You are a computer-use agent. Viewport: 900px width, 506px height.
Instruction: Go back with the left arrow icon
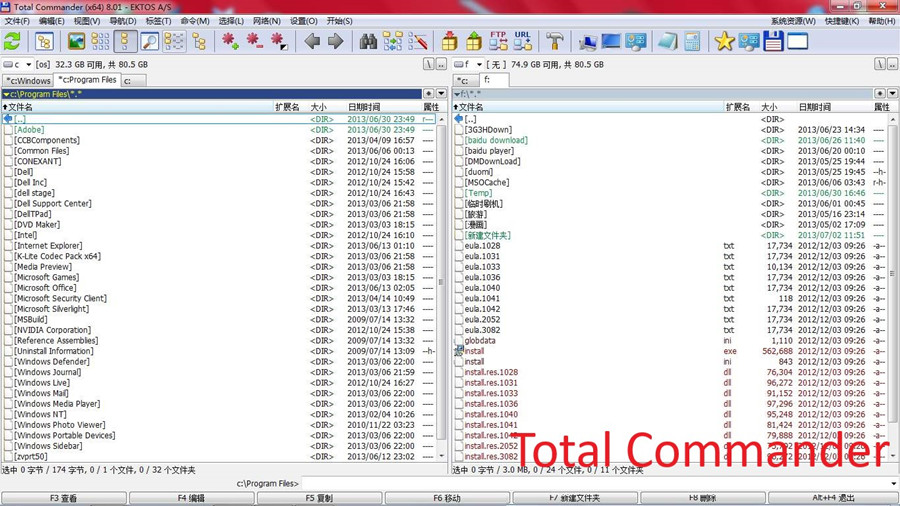coord(312,41)
